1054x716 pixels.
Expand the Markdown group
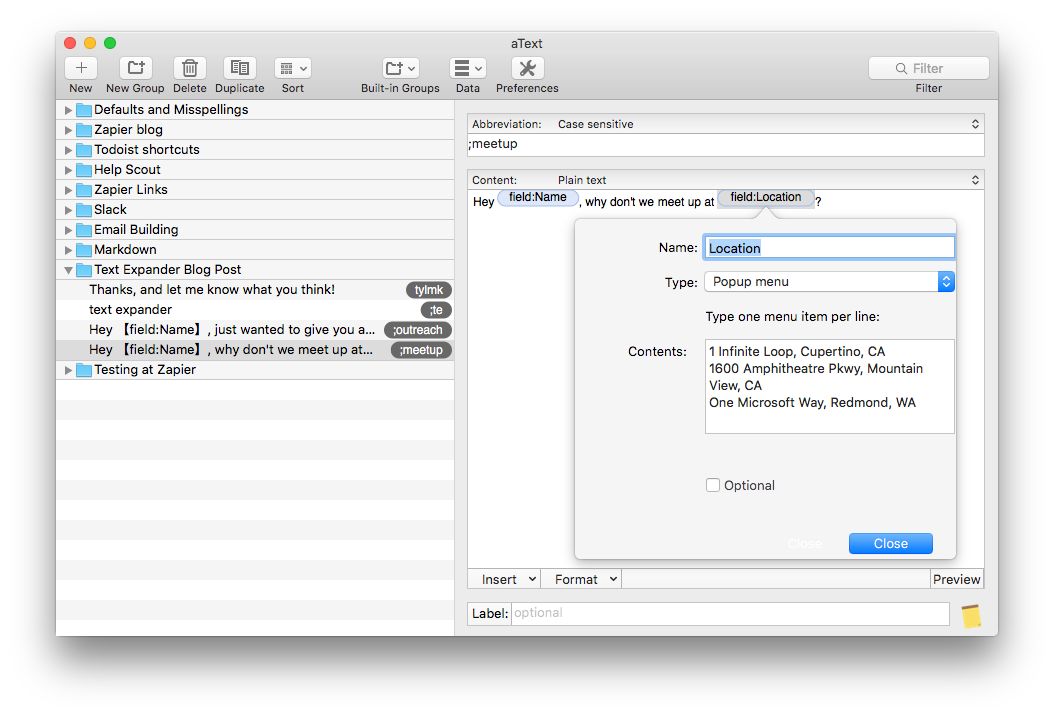(68, 250)
